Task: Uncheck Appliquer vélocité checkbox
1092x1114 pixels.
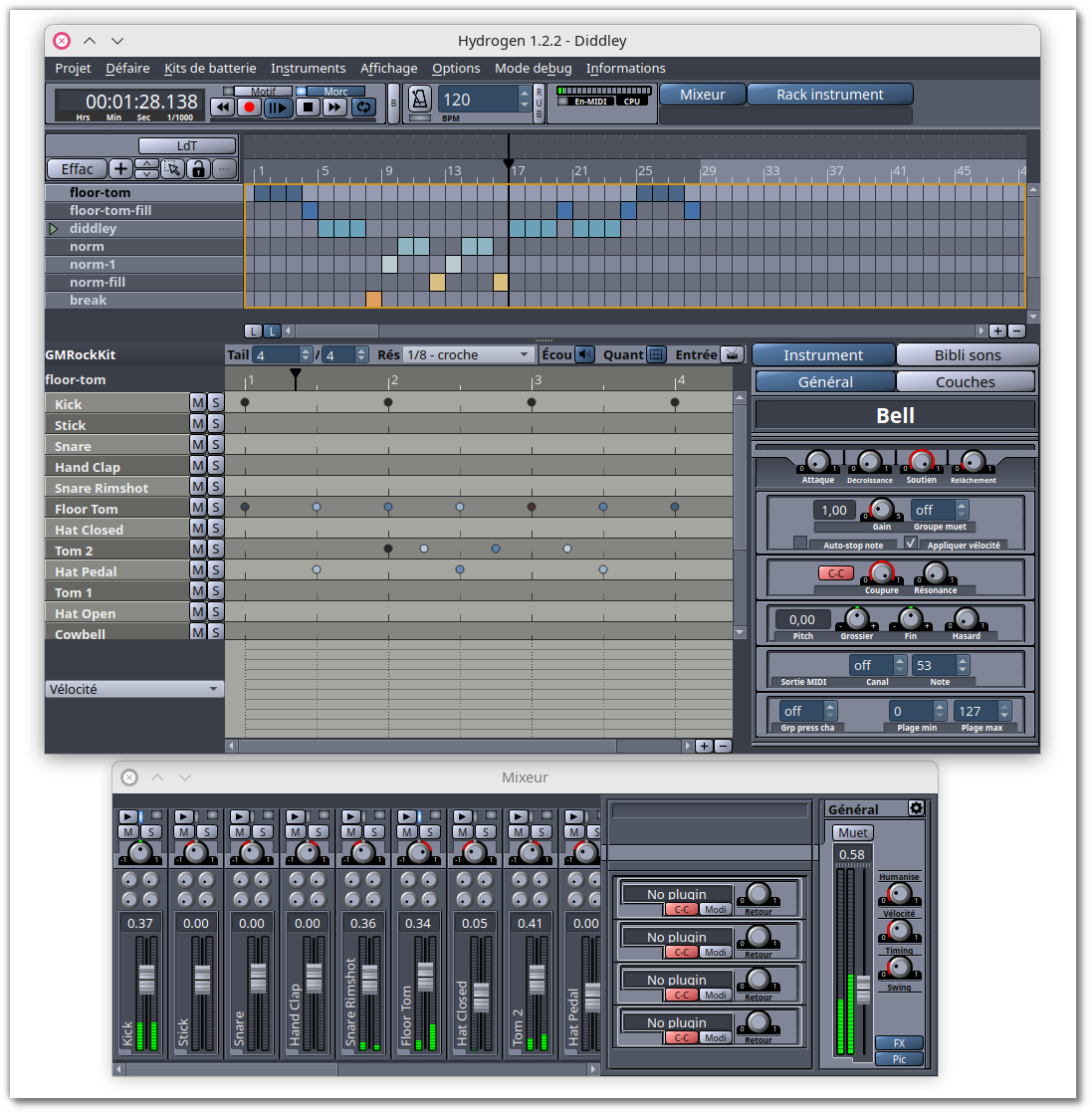Action: pos(910,543)
